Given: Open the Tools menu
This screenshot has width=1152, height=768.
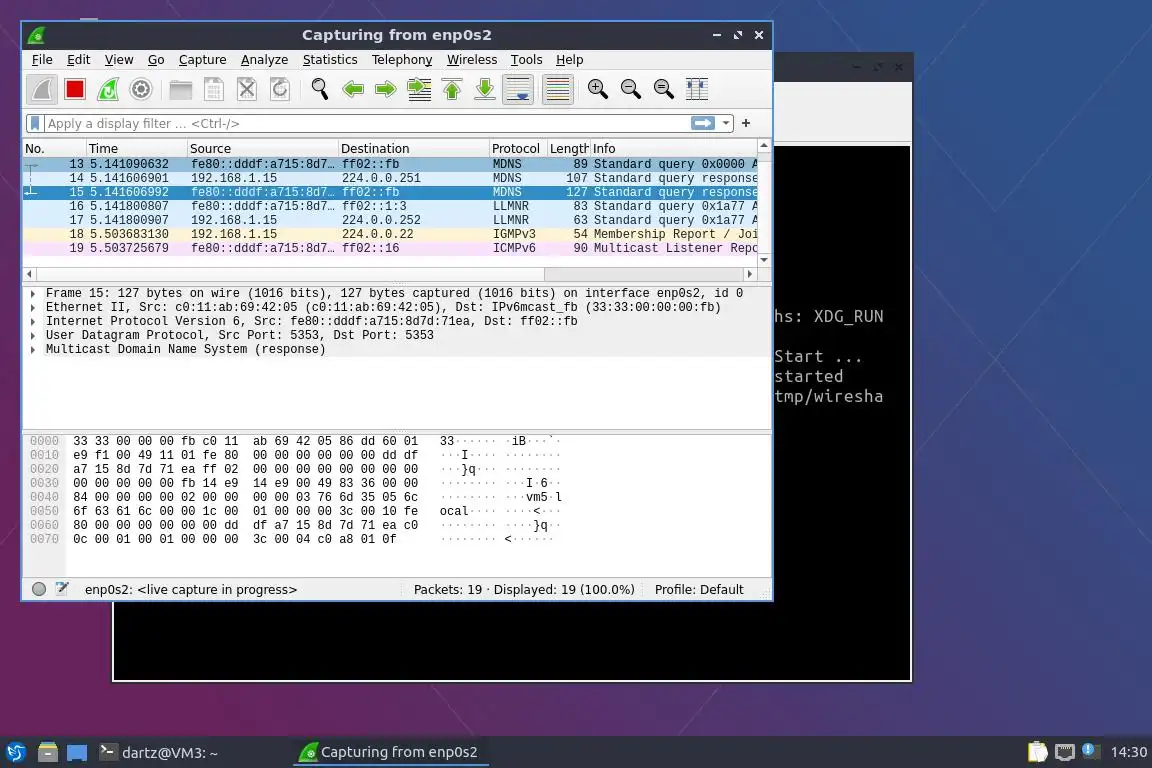Looking at the screenshot, I should tap(526, 60).
